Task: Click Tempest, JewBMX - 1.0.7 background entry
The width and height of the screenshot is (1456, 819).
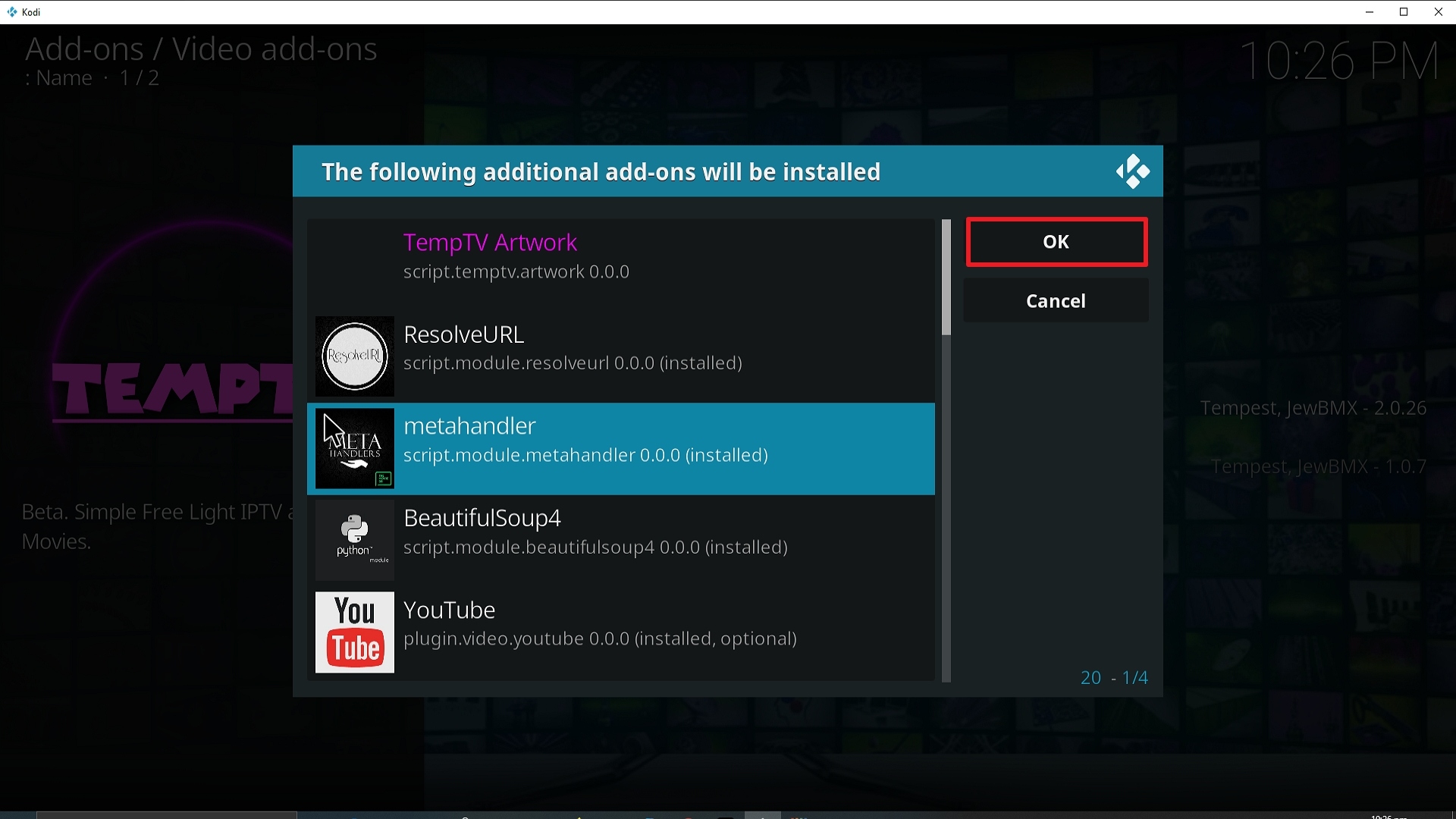Action: (1319, 466)
